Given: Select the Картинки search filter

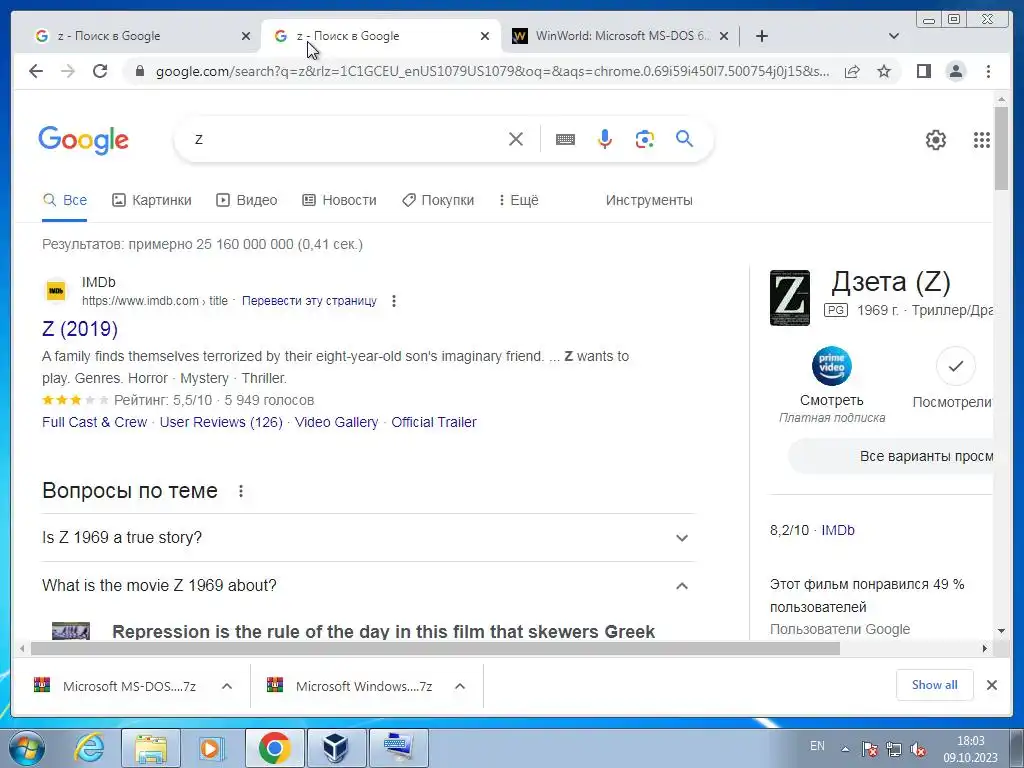Looking at the screenshot, I should tap(152, 200).
